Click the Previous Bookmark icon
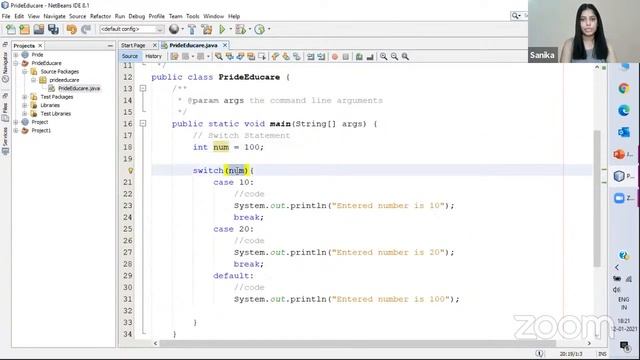640x360 pixels. pyautogui.click(x=275, y=56)
